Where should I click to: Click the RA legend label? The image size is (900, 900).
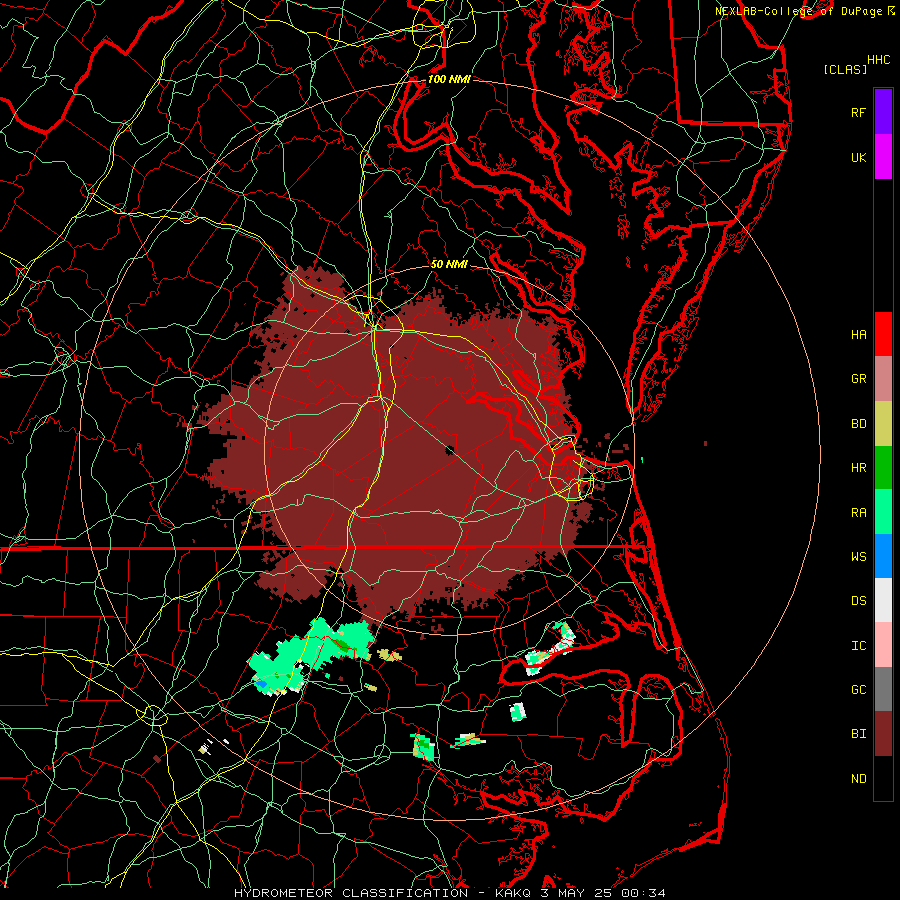(x=858, y=513)
